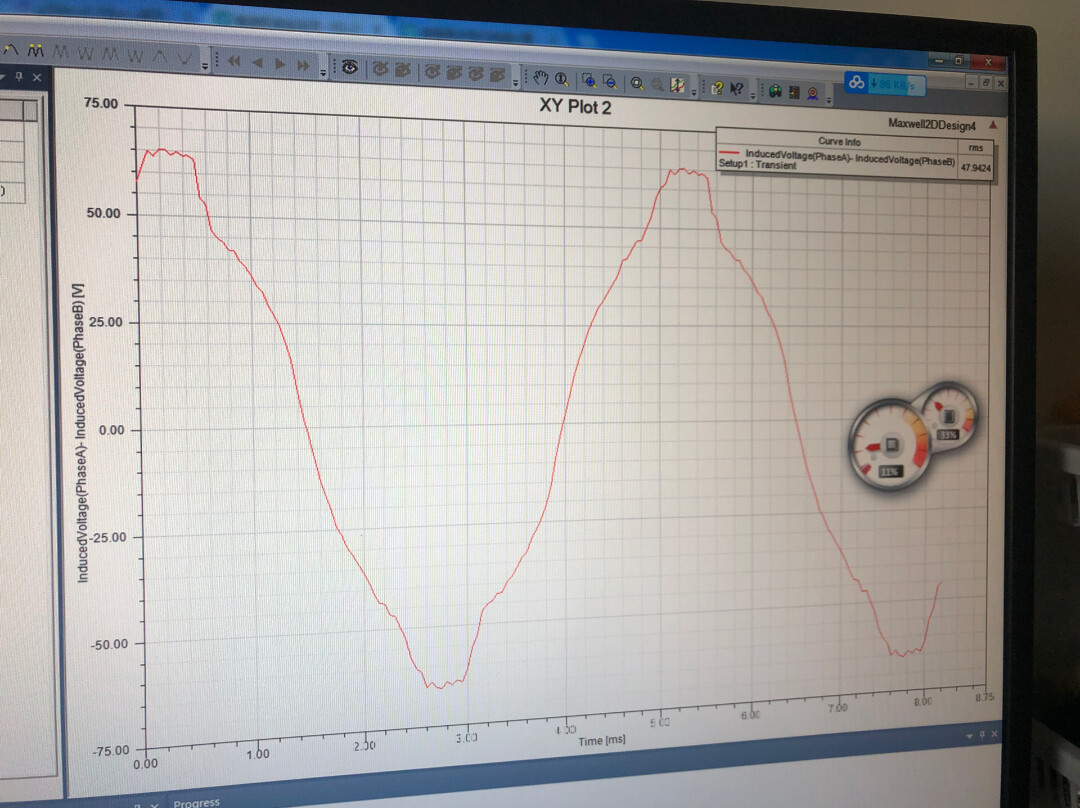Open the bottom panel dropdown arrow
The width and height of the screenshot is (1080, 808).
pyautogui.click(x=970, y=736)
